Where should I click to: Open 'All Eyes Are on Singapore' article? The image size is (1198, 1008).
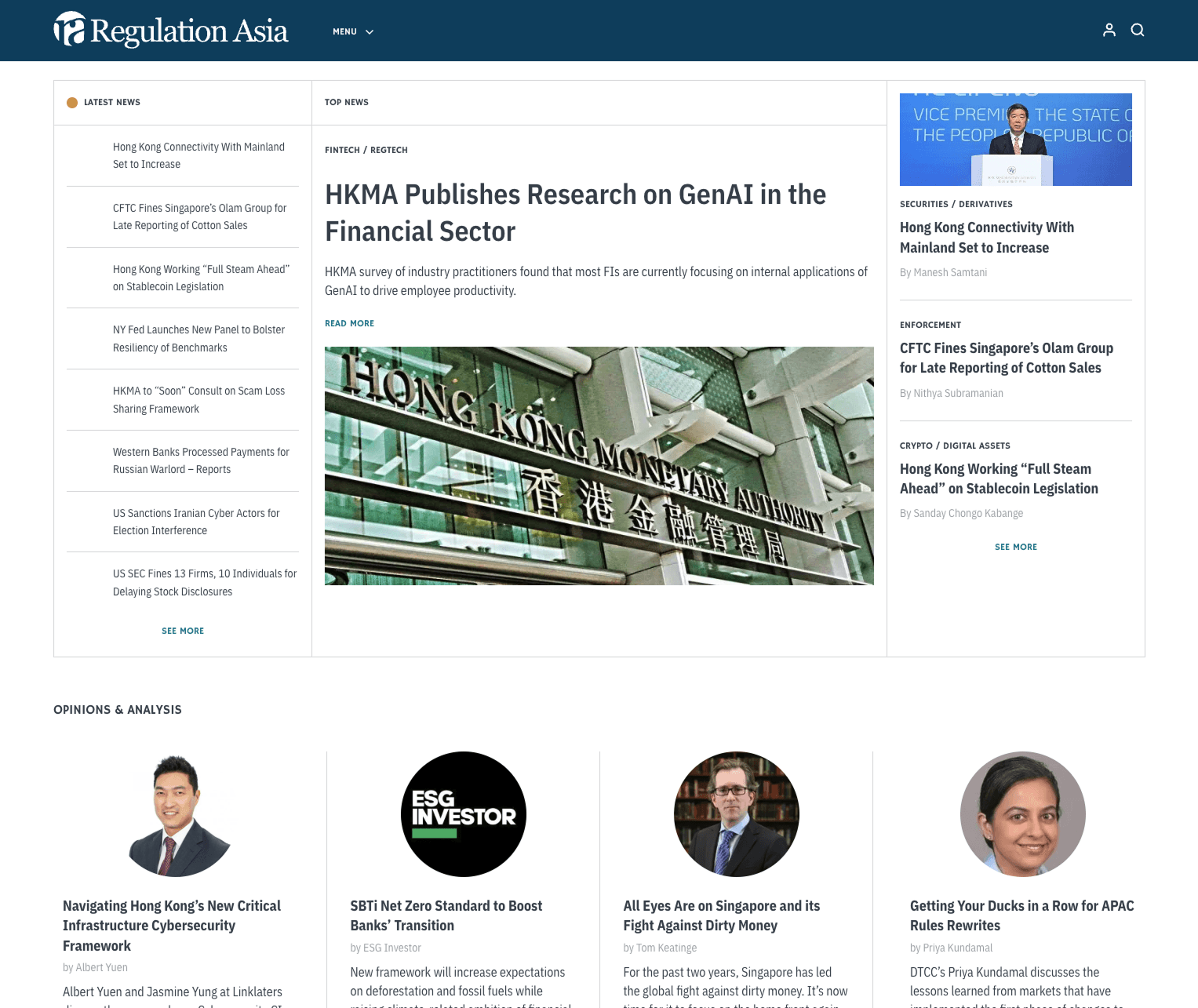pyautogui.click(x=722, y=915)
